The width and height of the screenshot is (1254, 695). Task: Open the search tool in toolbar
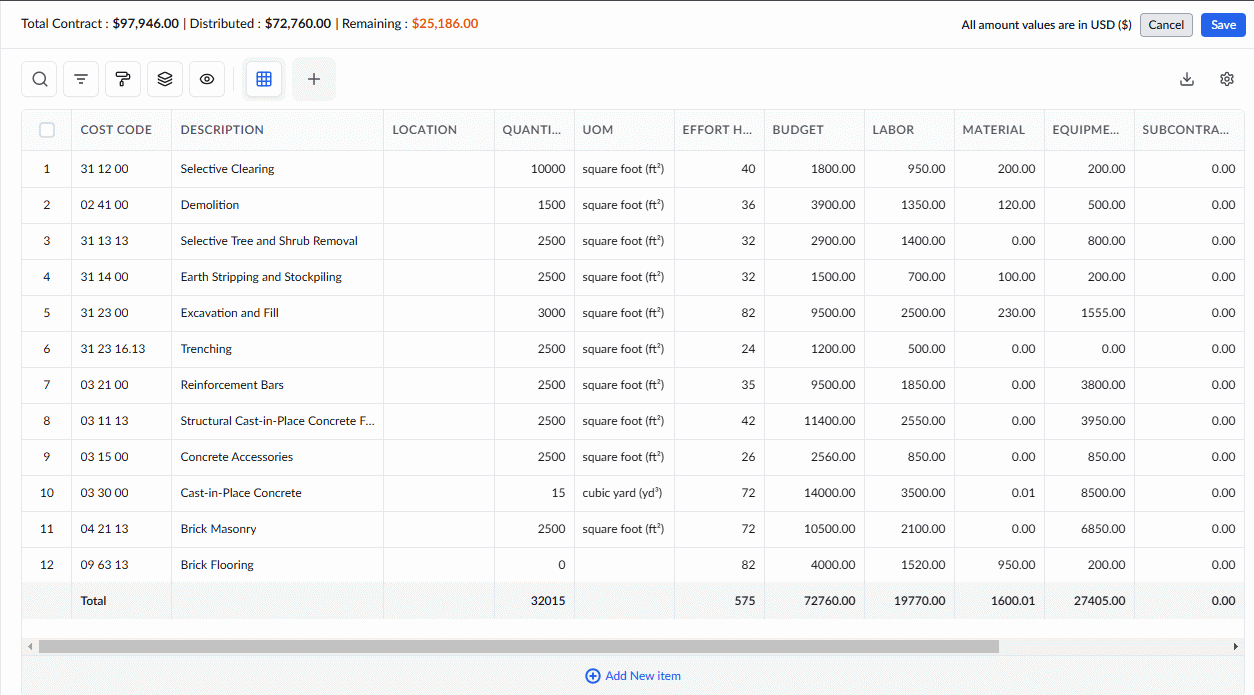point(39,79)
